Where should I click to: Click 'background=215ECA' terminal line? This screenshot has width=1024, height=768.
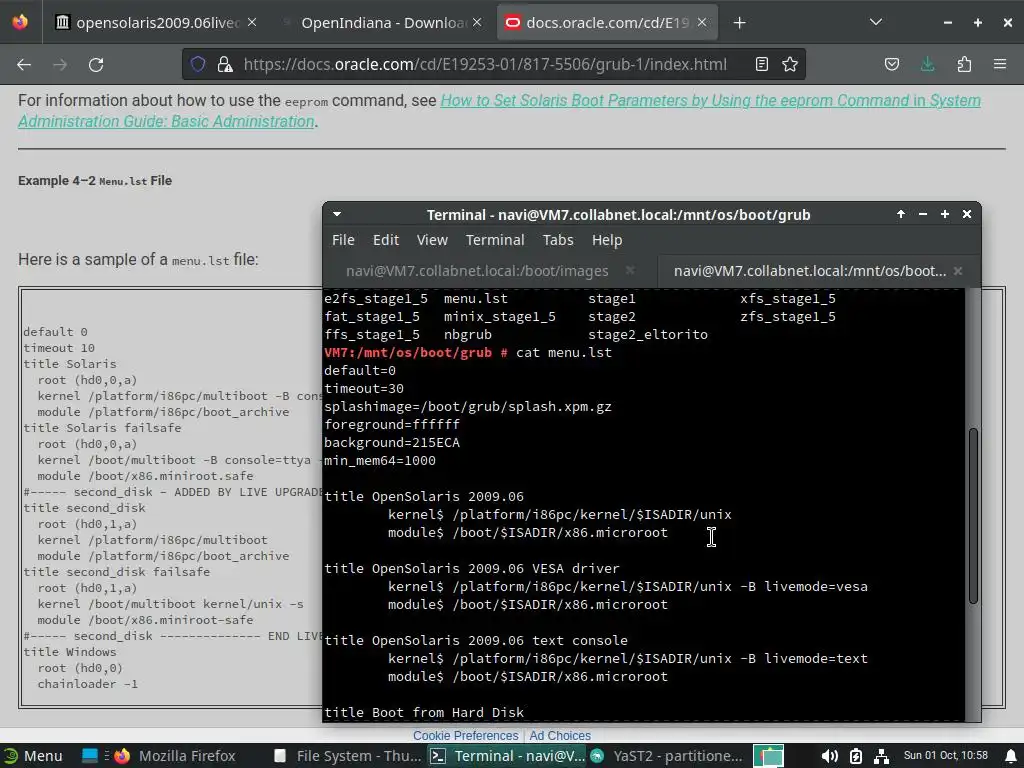(x=392, y=442)
